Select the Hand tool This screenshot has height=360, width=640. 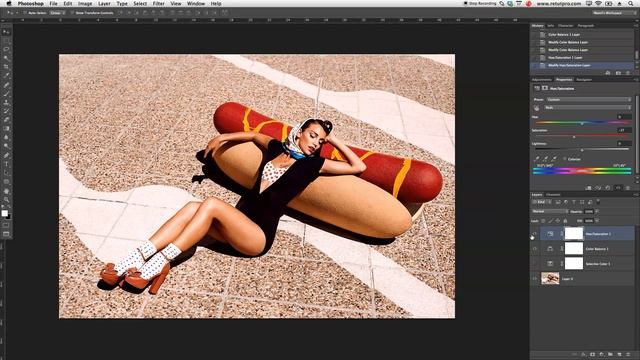(x=6, y=191)
